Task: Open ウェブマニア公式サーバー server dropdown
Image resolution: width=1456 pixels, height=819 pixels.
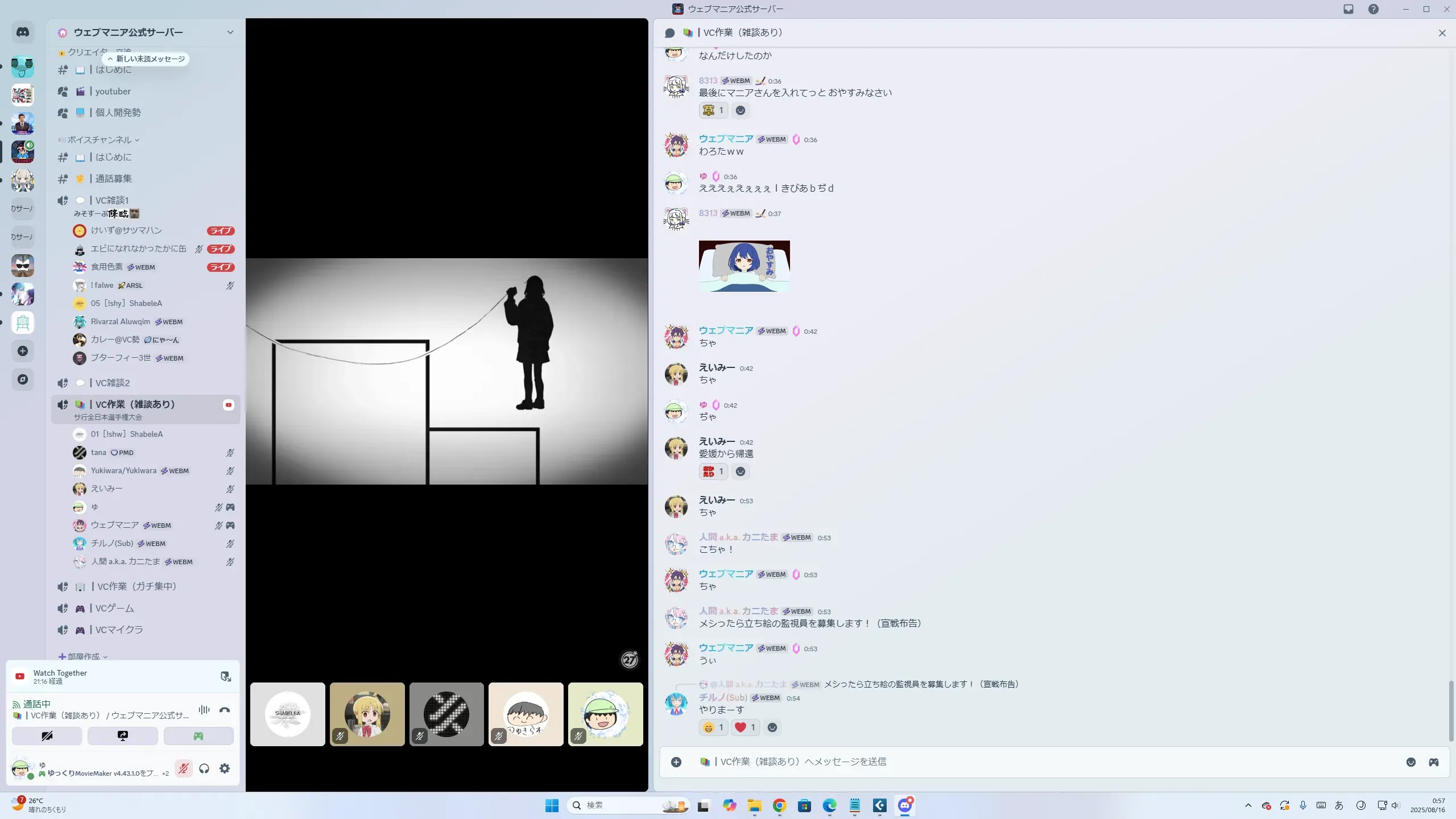Action: coord(230,32)
